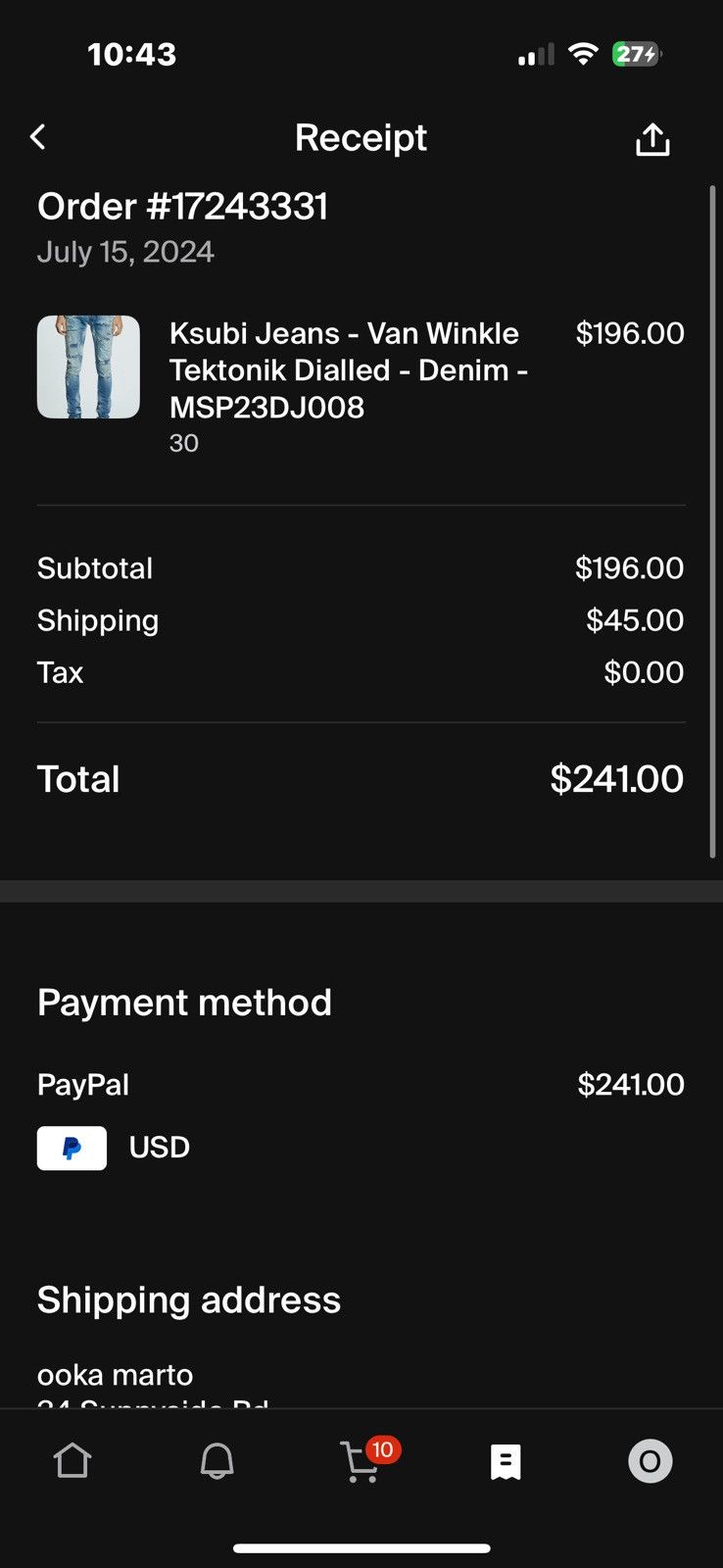Open the Ksubi Jeans Van Winkle item title

point(349,370)
